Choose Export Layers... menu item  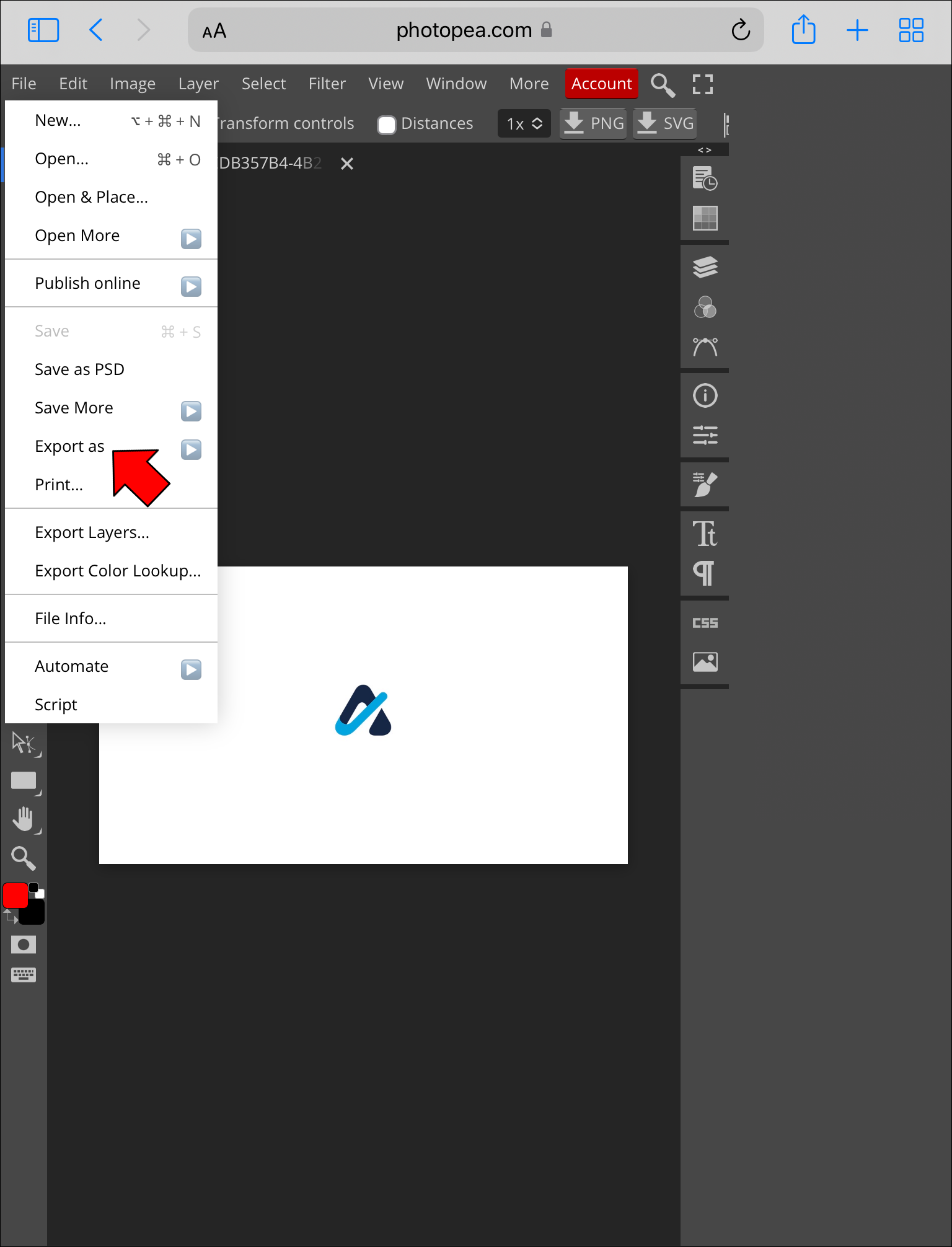coord(111,532)
